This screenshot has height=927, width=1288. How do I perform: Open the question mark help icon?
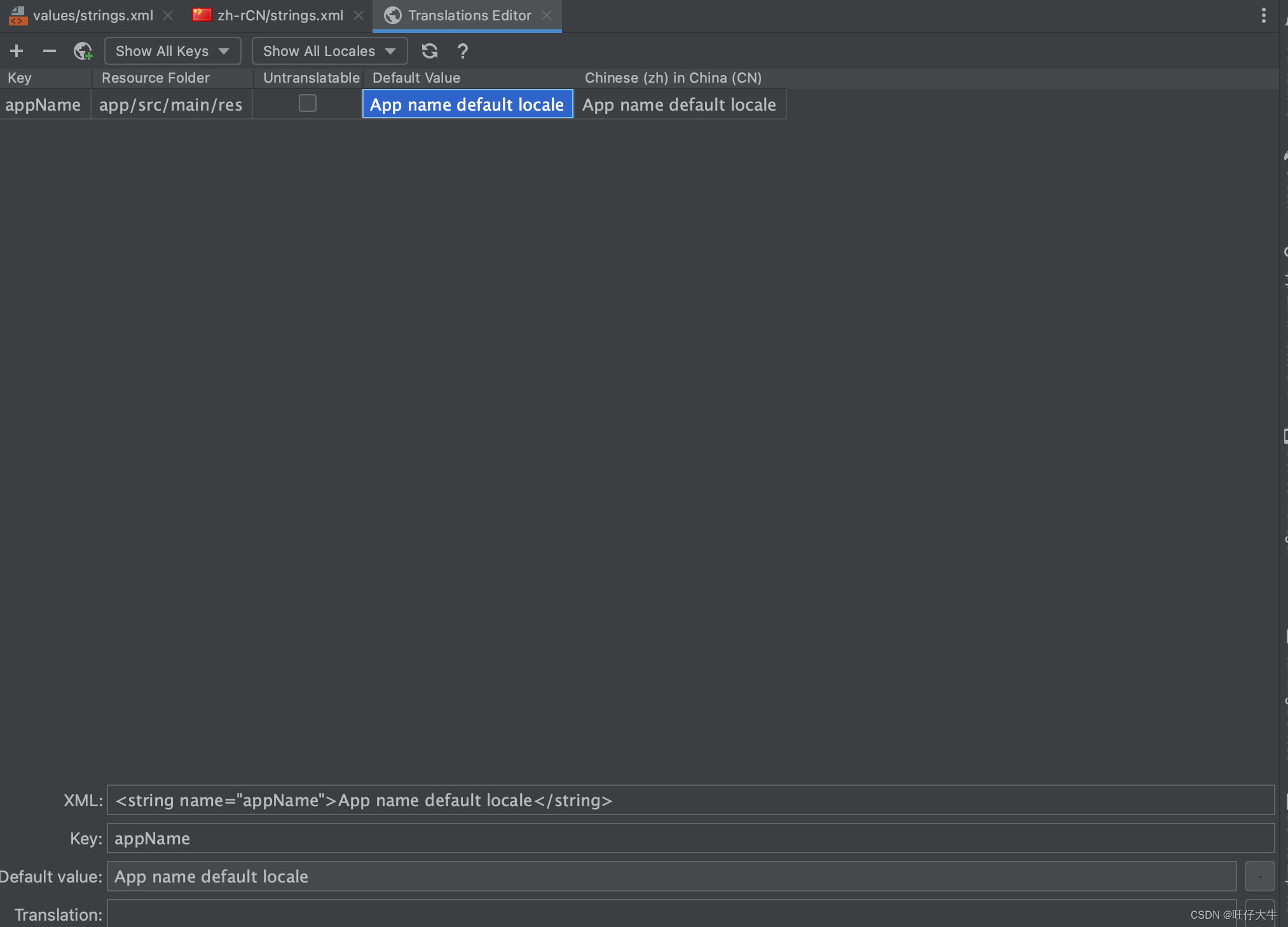point(463,51)
